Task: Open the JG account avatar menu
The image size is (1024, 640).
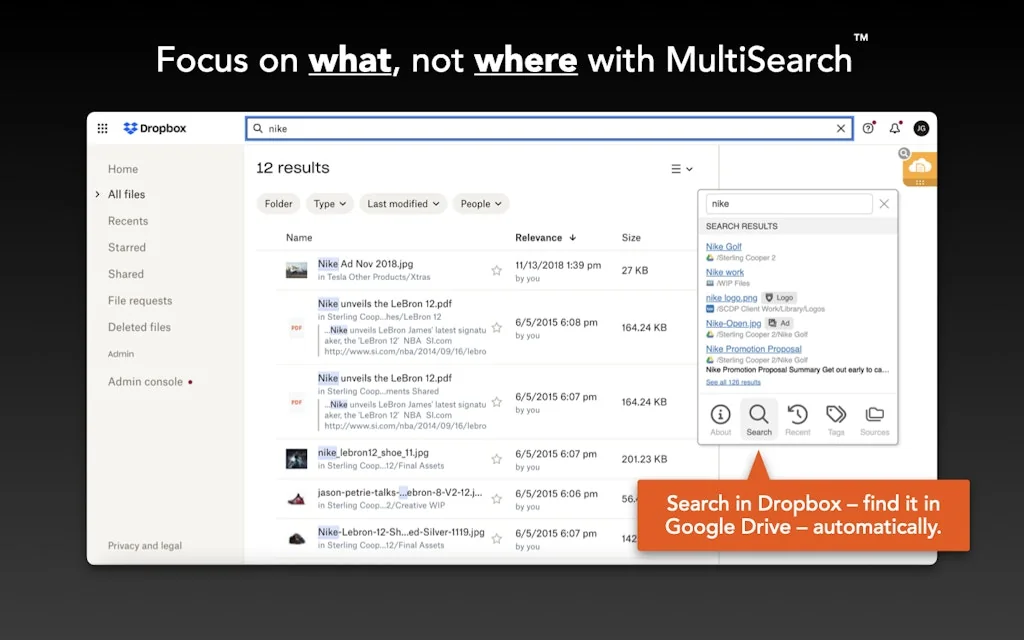Action: tap(921, 129)
